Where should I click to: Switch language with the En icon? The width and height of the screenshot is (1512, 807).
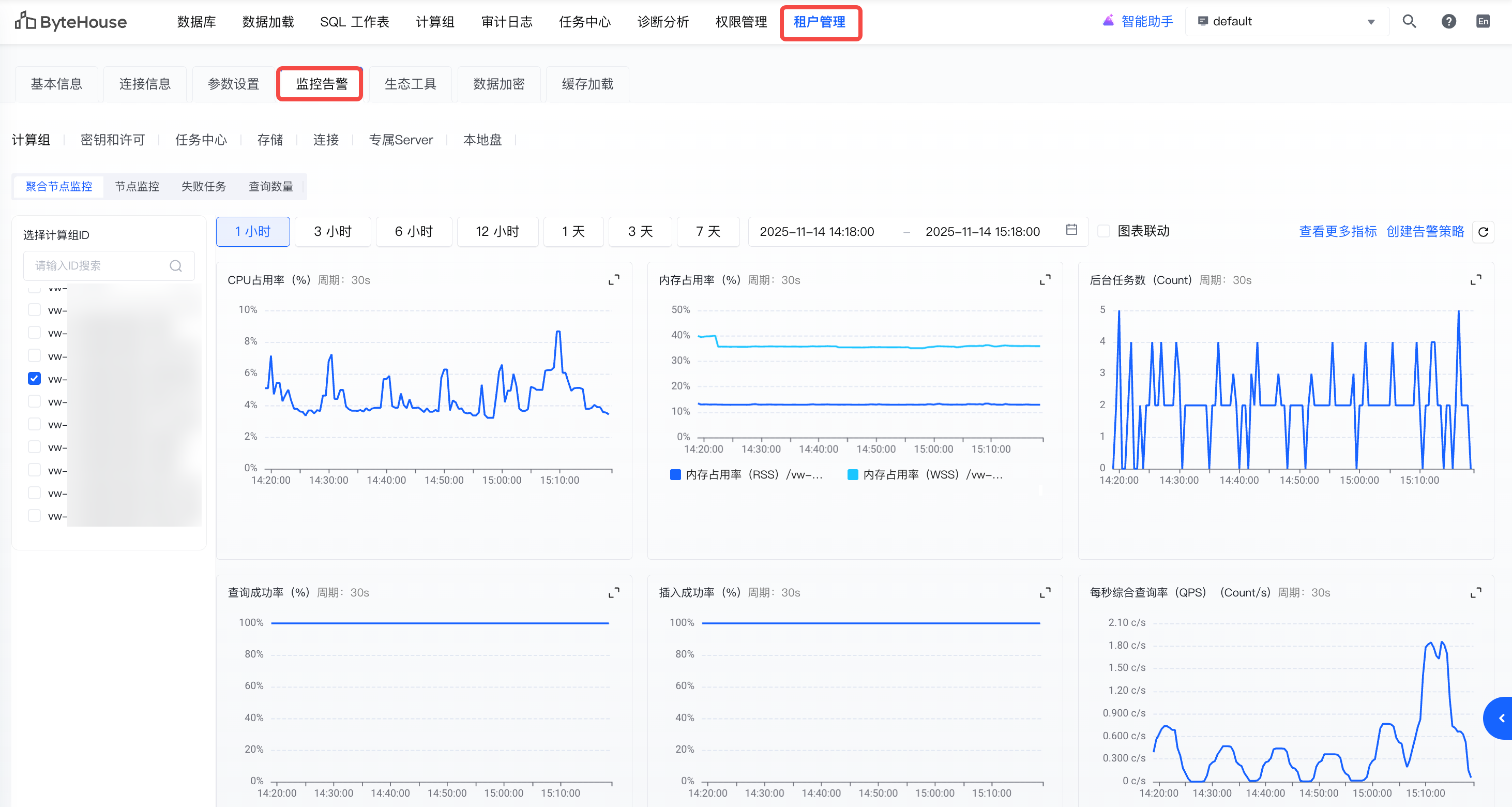[1483, 22]
